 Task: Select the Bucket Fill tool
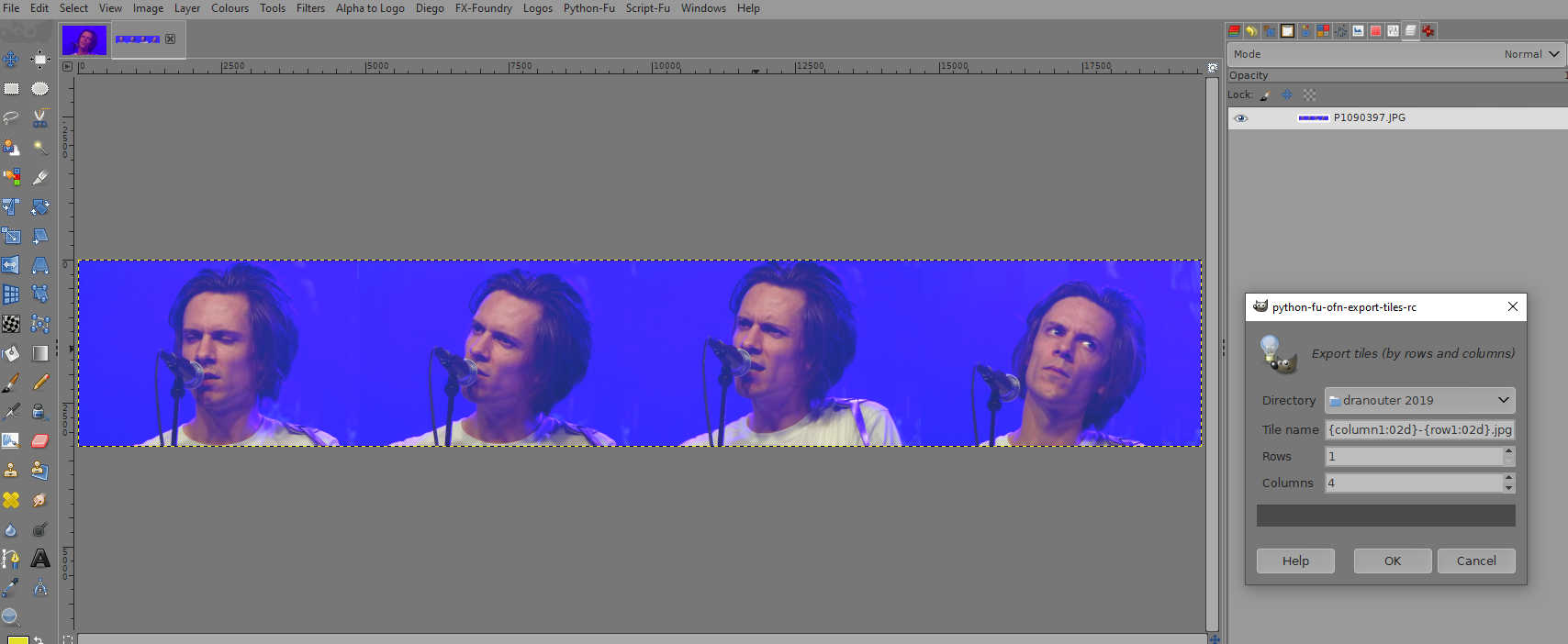tap(11, 353)
